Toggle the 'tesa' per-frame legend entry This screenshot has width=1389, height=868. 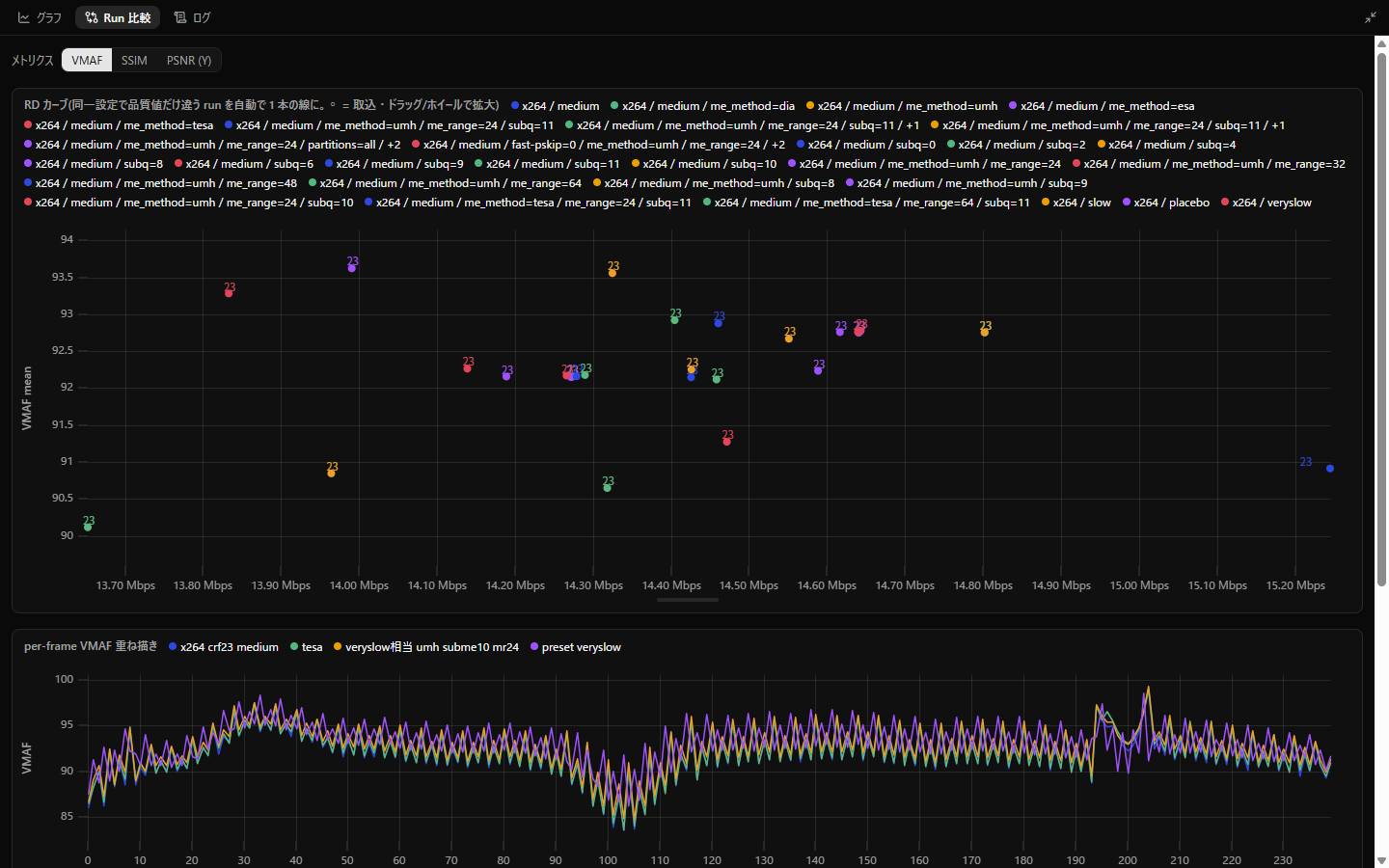[306, 647]
